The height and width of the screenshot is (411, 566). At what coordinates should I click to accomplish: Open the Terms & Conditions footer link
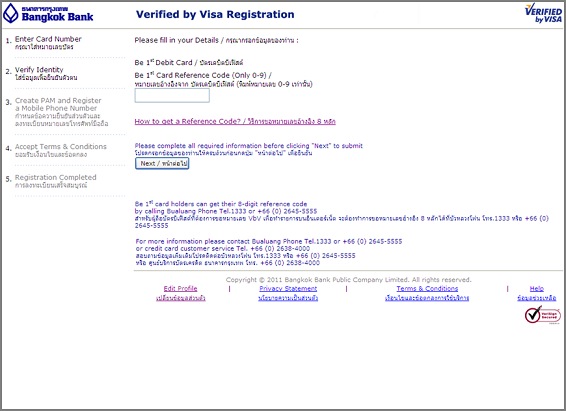pyautogui.click(x=427, y=288)
